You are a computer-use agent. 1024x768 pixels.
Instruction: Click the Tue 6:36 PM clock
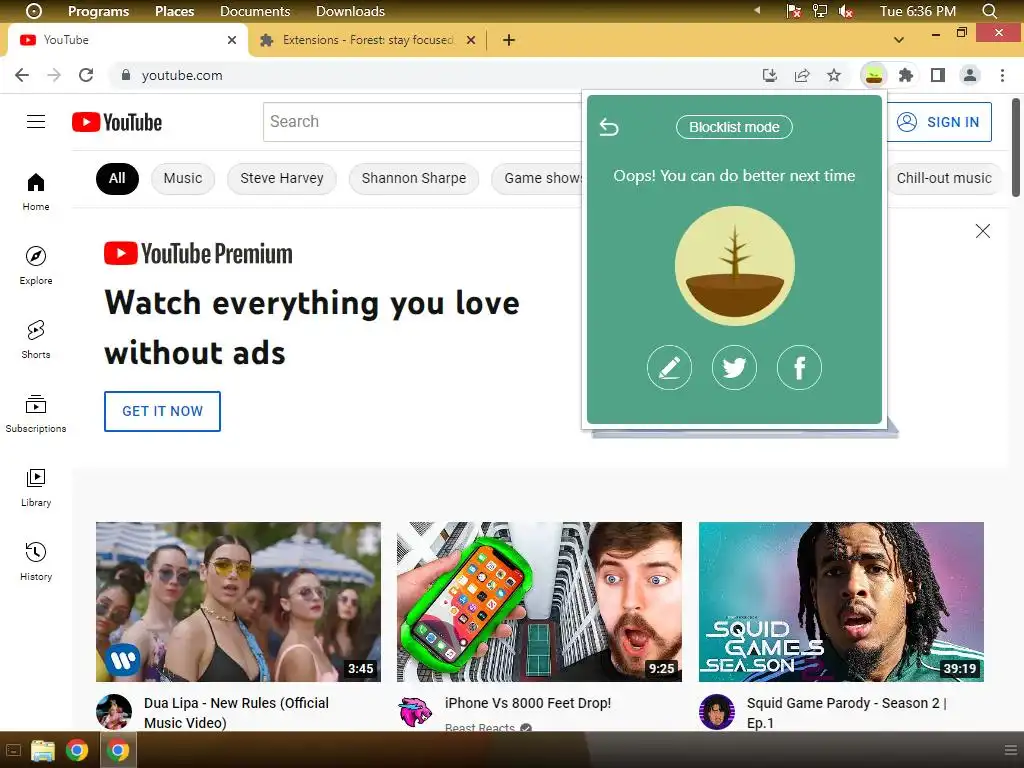click(x=918, y=11)
